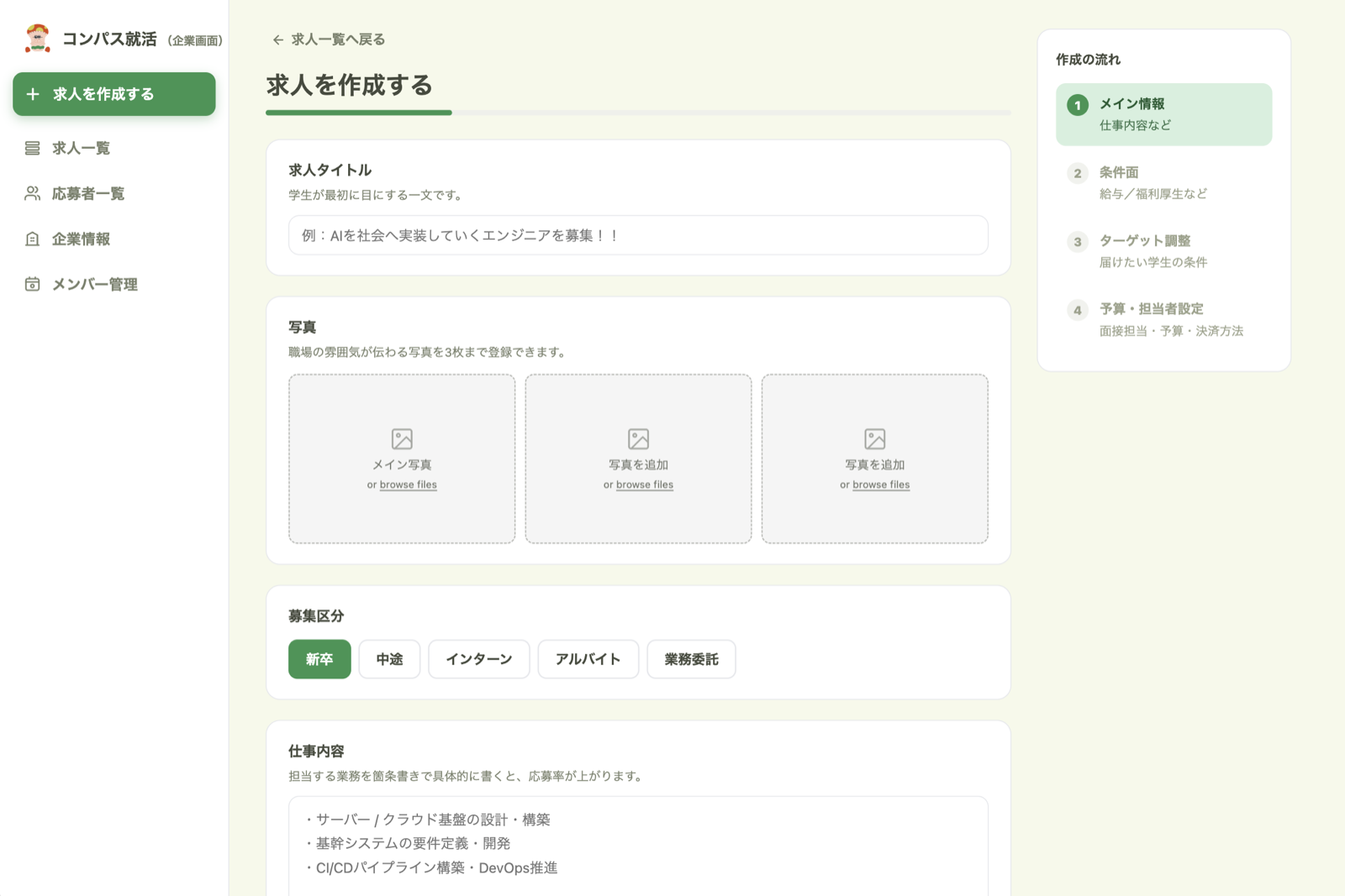The width and height of the screenshot is (1345, 896).
Task: Click the calendar icon beside メンバー管理
Action: (x=32, y=284)
